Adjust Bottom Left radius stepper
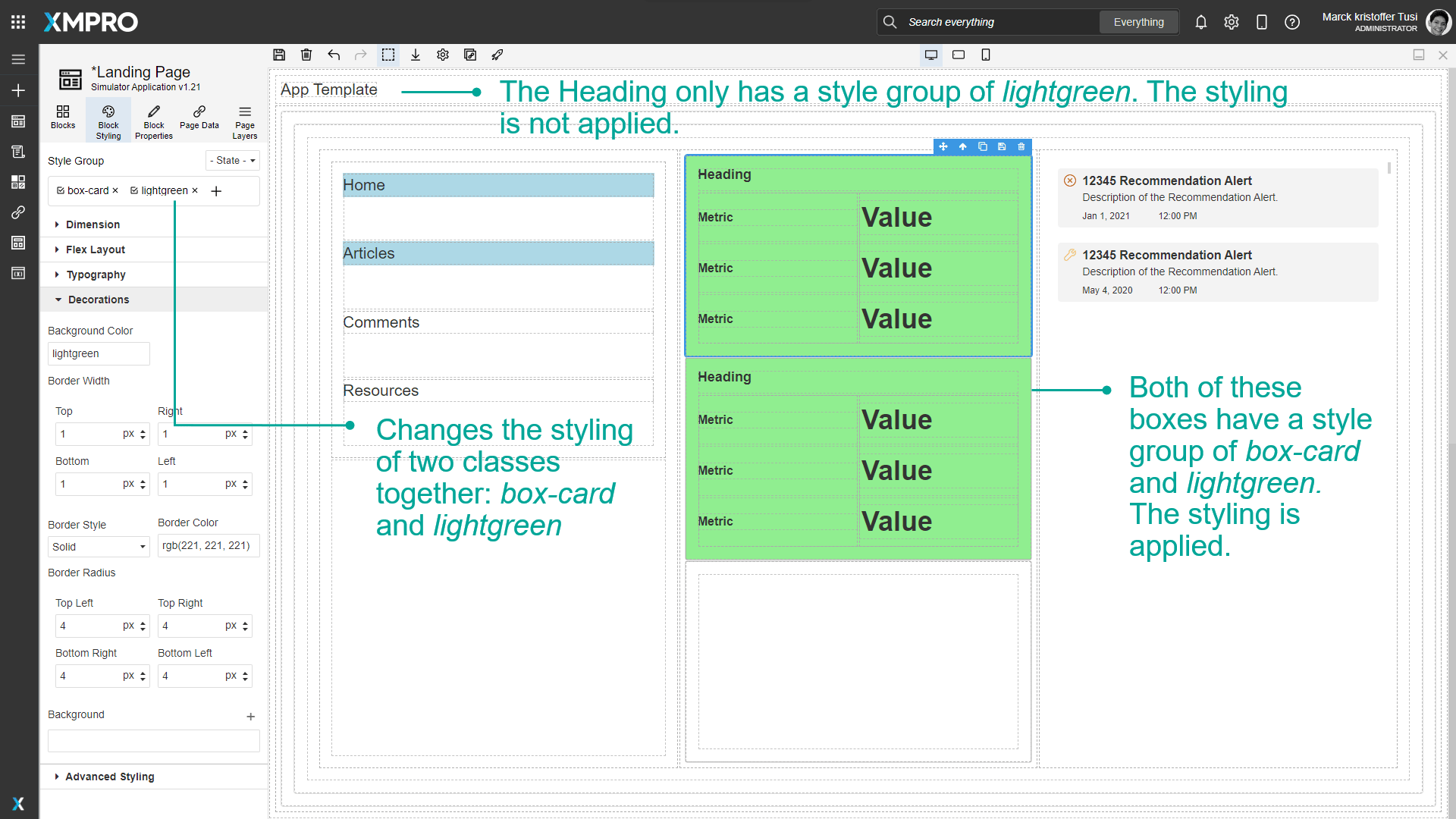The height and width of the screenshot is (819, 1456). coord(245,676)
